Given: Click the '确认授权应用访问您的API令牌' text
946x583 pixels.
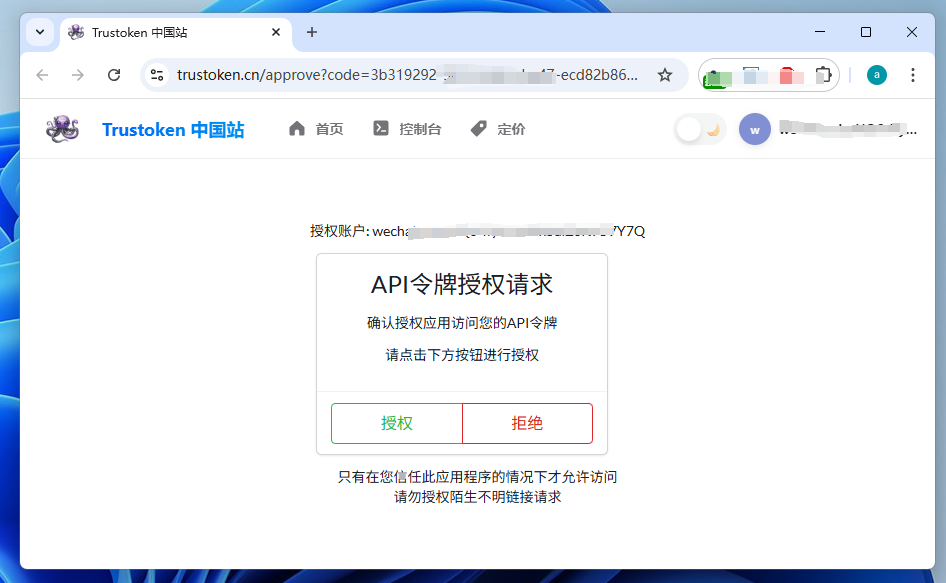Looking at the screenshot, I should (x=462, y=323).
